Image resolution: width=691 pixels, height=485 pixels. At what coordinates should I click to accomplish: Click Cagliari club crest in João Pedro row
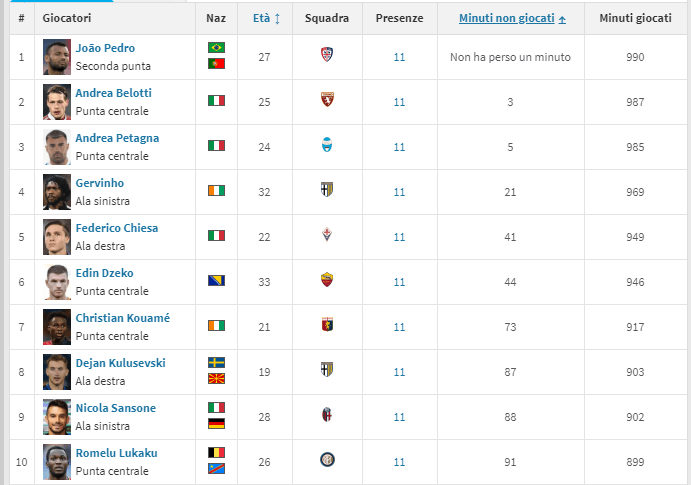[x=327, y=55]
